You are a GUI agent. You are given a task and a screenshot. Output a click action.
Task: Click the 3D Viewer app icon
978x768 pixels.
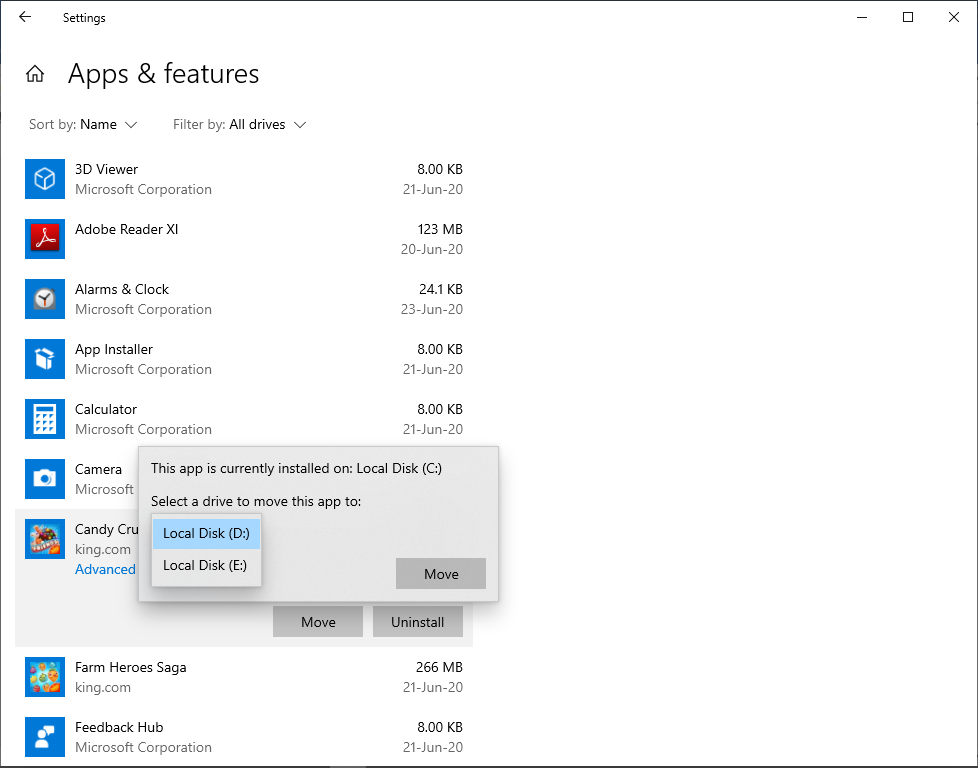coord(44,179)
